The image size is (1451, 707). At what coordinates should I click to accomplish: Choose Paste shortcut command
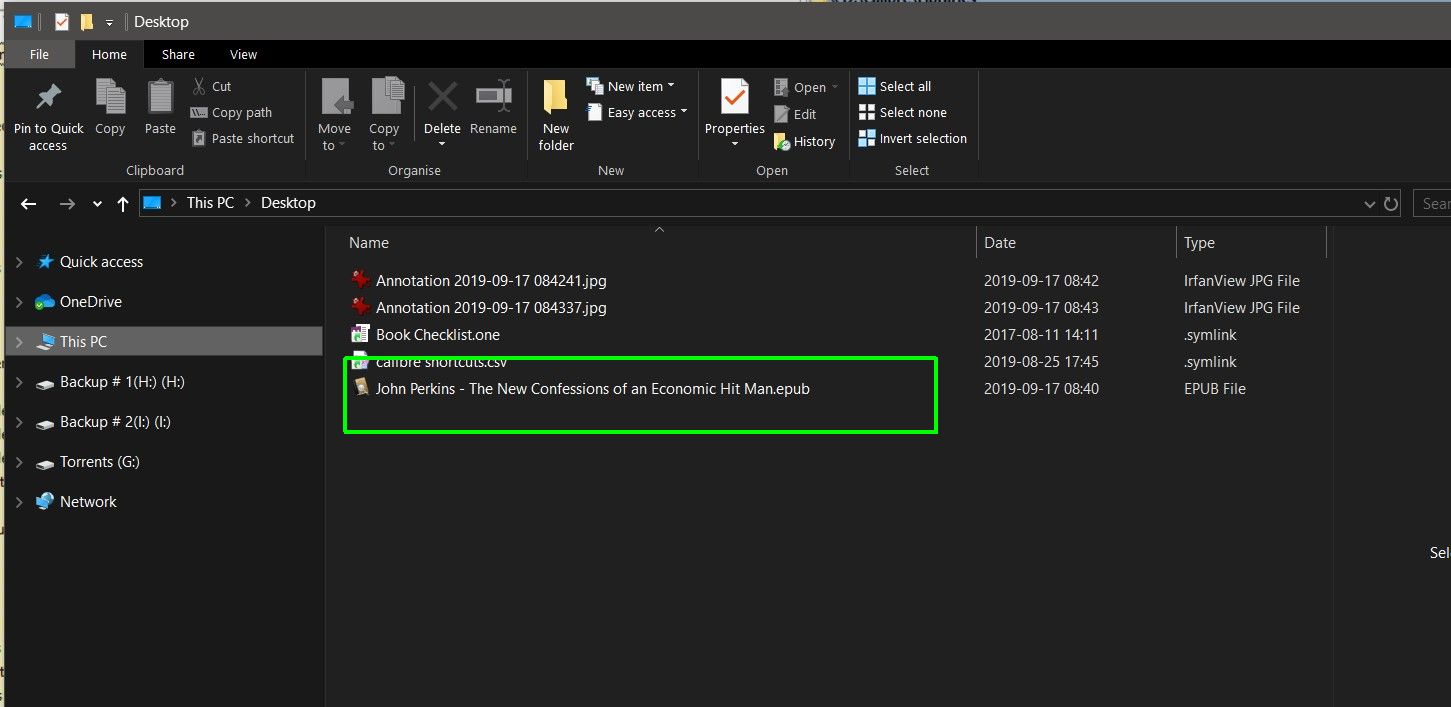[243, 138]
